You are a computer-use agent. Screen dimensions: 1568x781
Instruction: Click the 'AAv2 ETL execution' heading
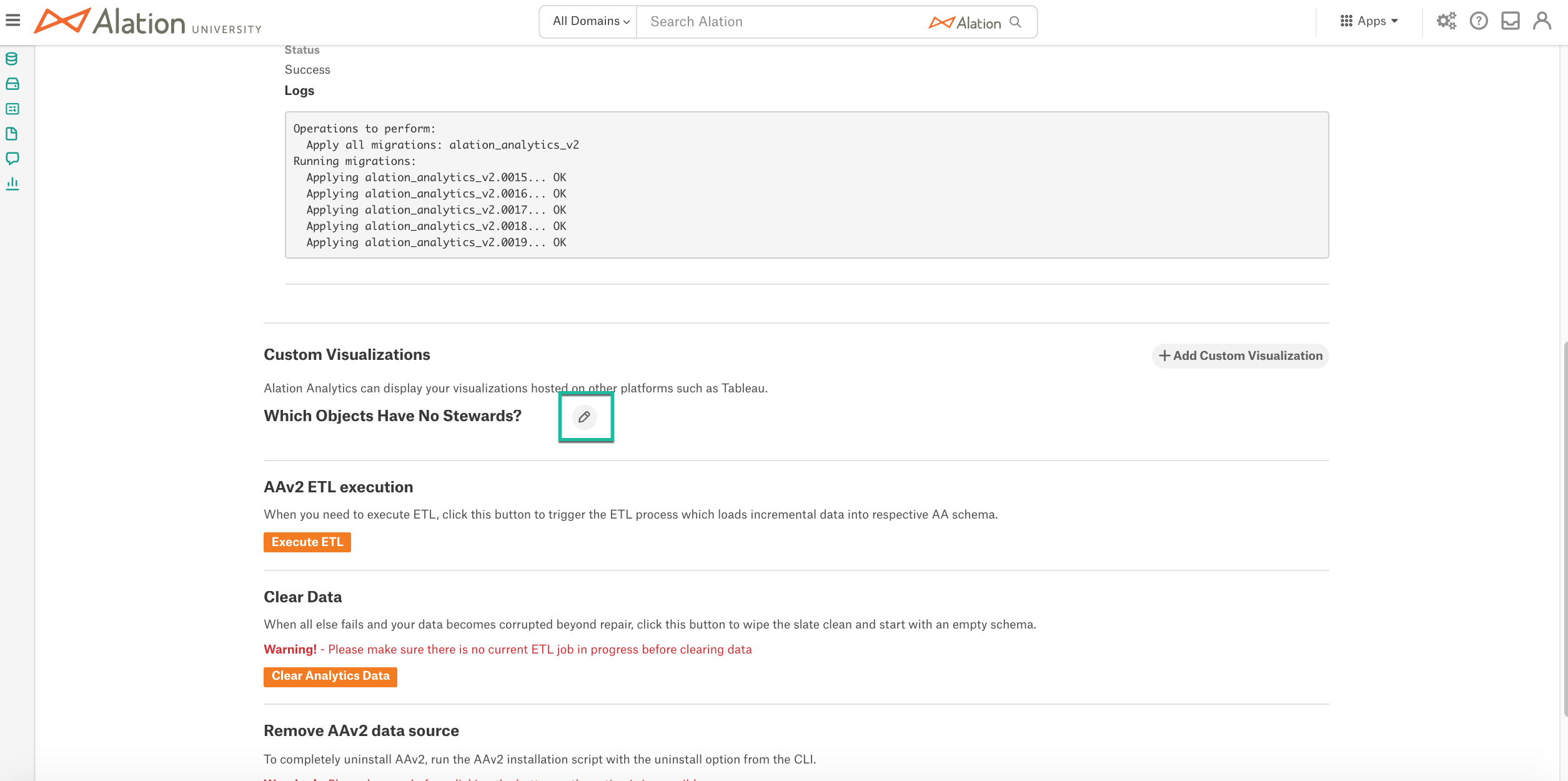[x=339, y=487]
